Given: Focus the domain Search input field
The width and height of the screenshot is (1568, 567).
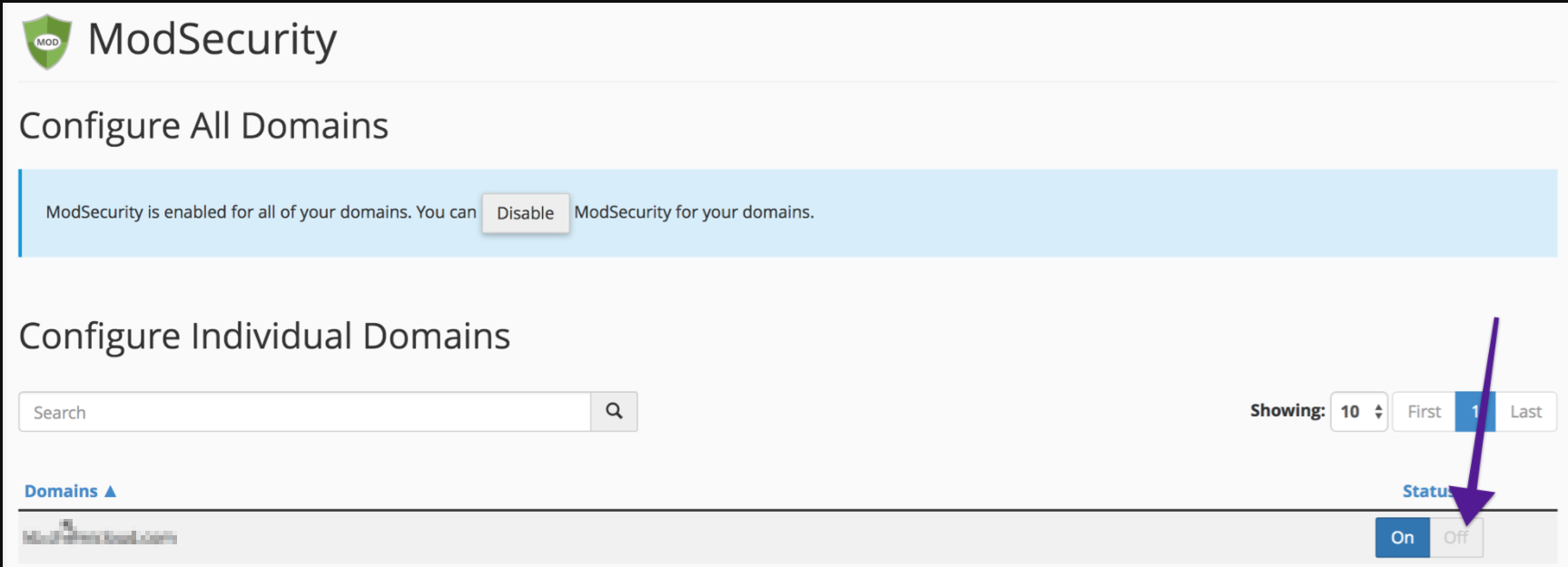Looking at the screenshot, I should pyautogui.click(x=305, y=412).
